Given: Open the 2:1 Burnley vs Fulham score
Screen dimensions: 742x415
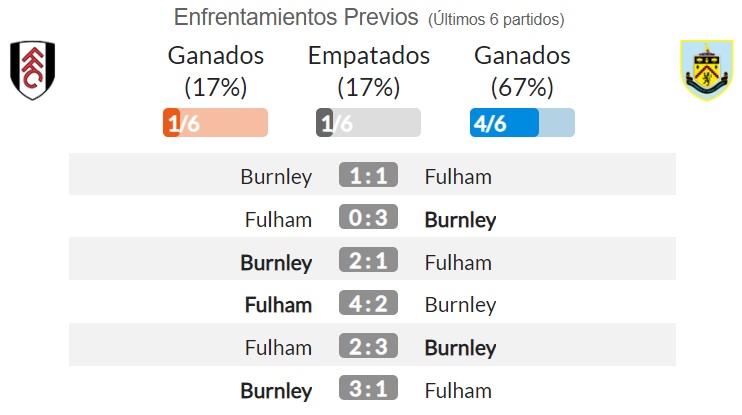Looking at the screenshot, I should tap(368, 260).
